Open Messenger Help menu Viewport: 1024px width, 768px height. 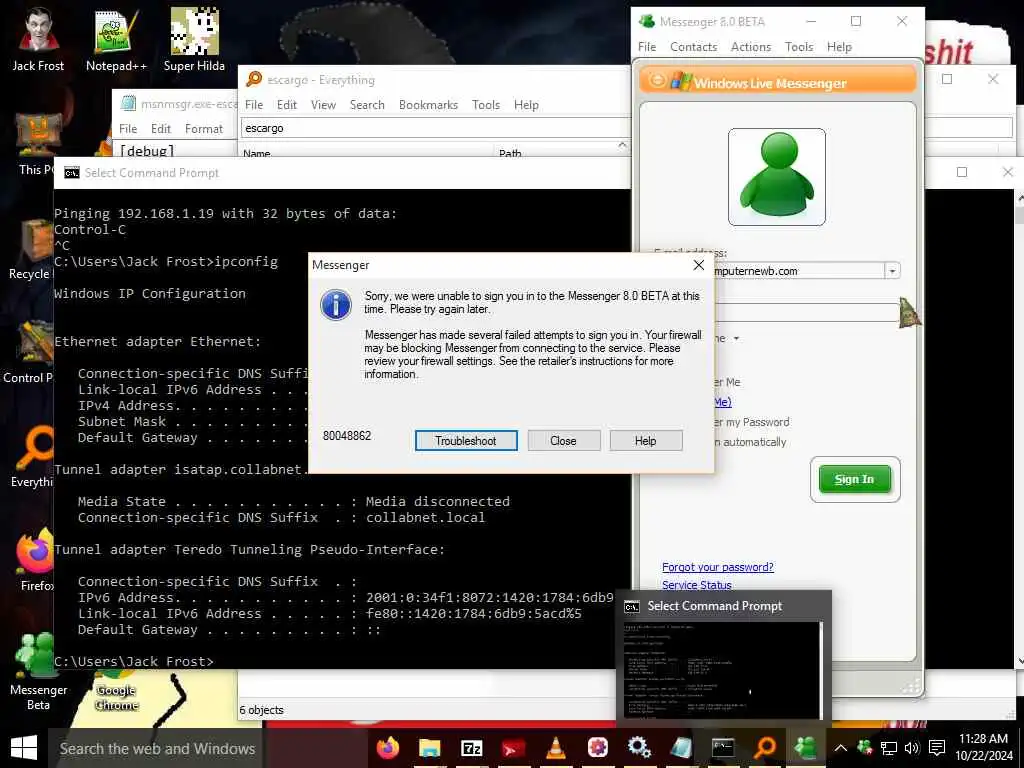[839, 47]
